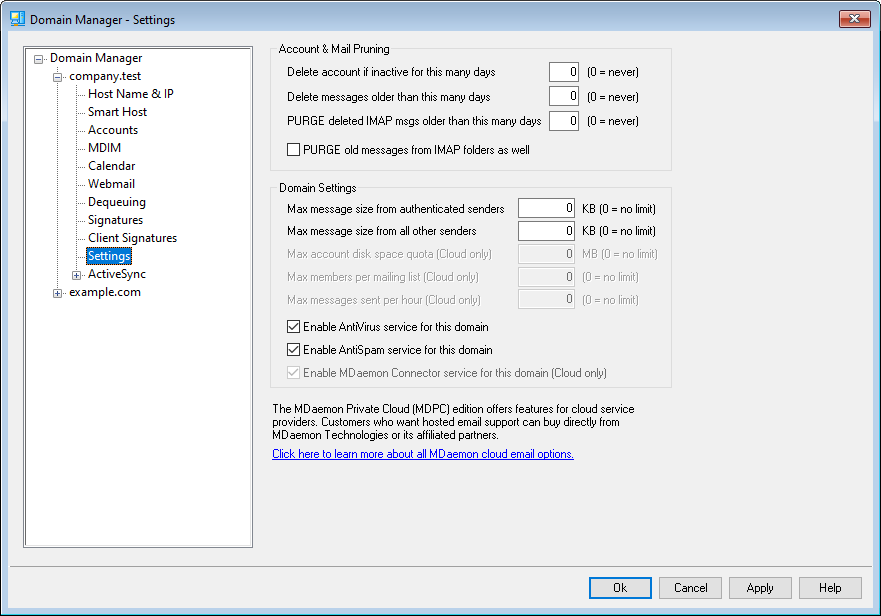
Task: Focus the authenticated senders max size field
Action: [546, 208]
